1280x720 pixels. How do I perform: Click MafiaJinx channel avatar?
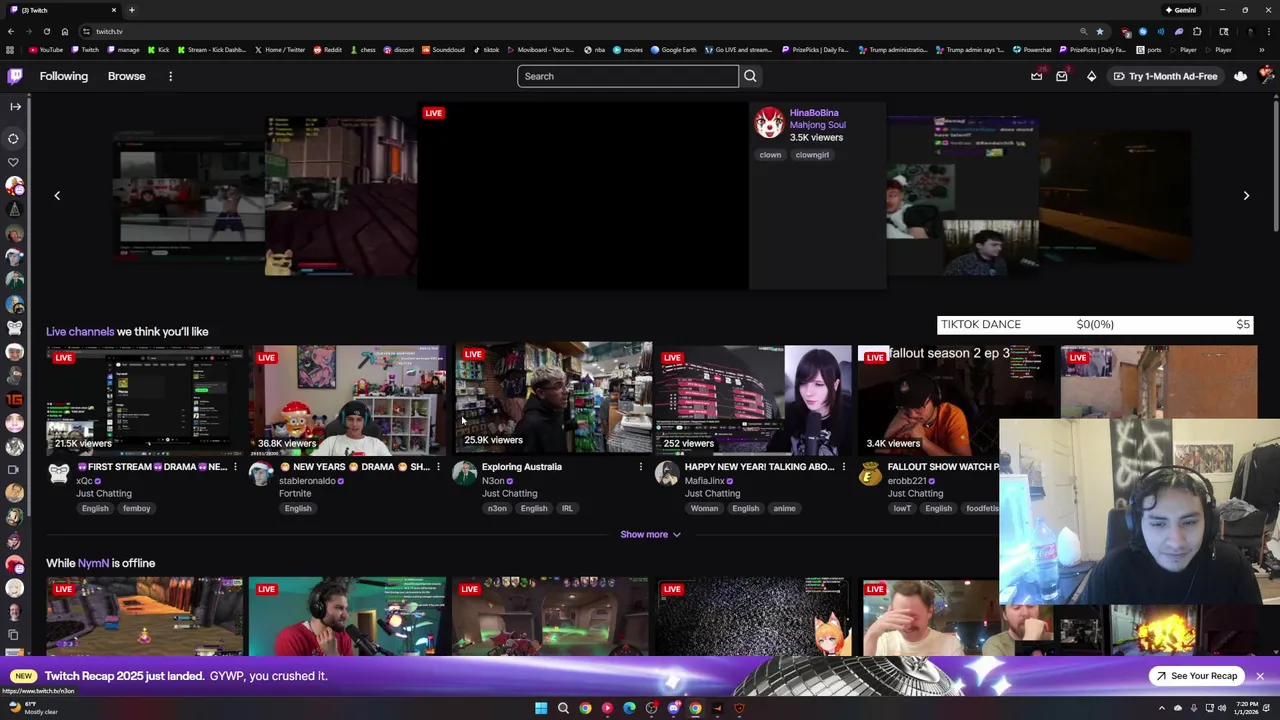[667, 474]
